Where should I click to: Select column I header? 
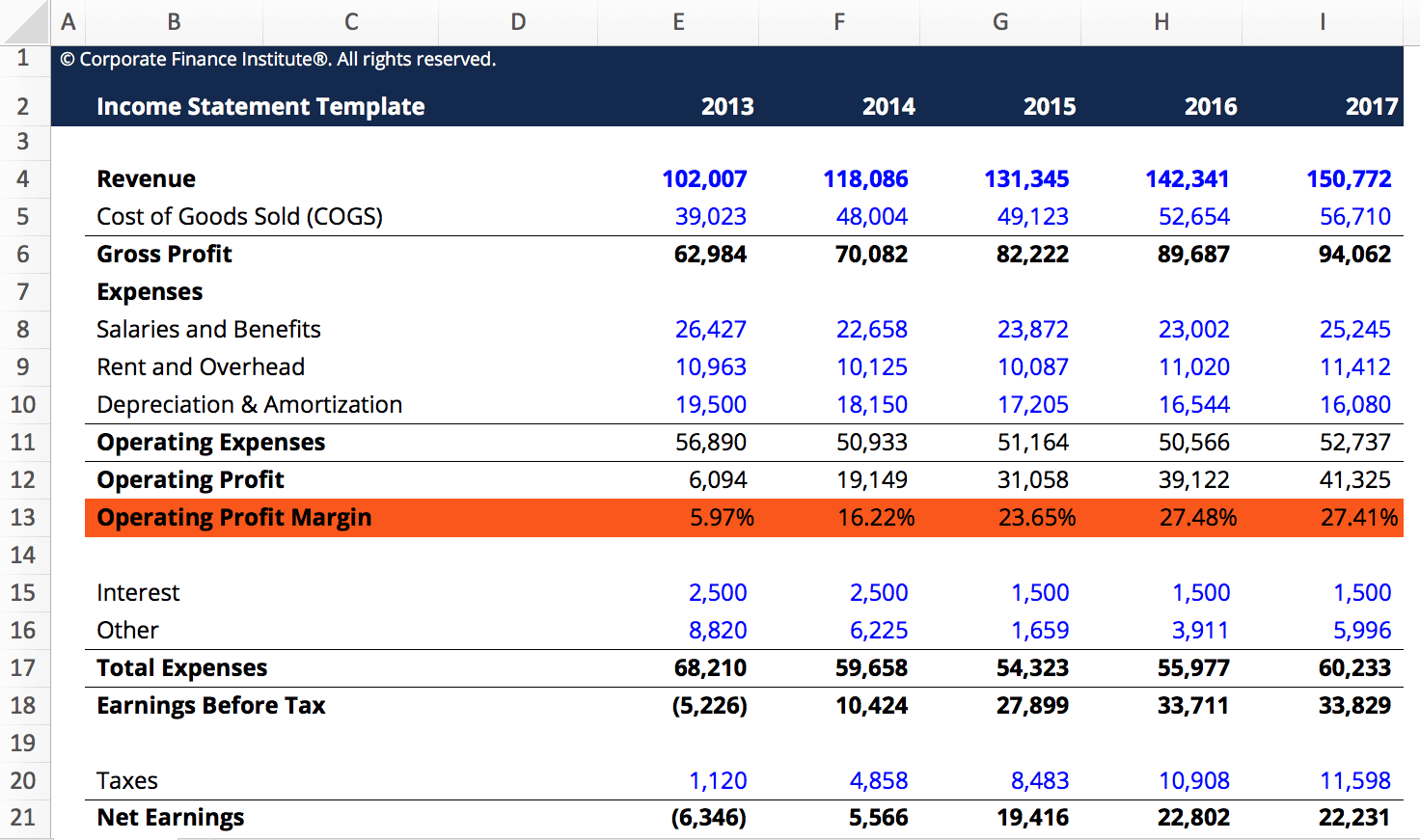[1322, 20]
